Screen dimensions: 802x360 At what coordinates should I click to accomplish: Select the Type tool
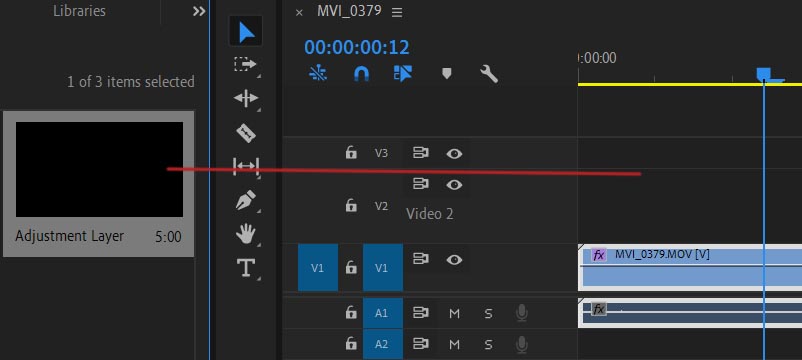pos(246,267)
